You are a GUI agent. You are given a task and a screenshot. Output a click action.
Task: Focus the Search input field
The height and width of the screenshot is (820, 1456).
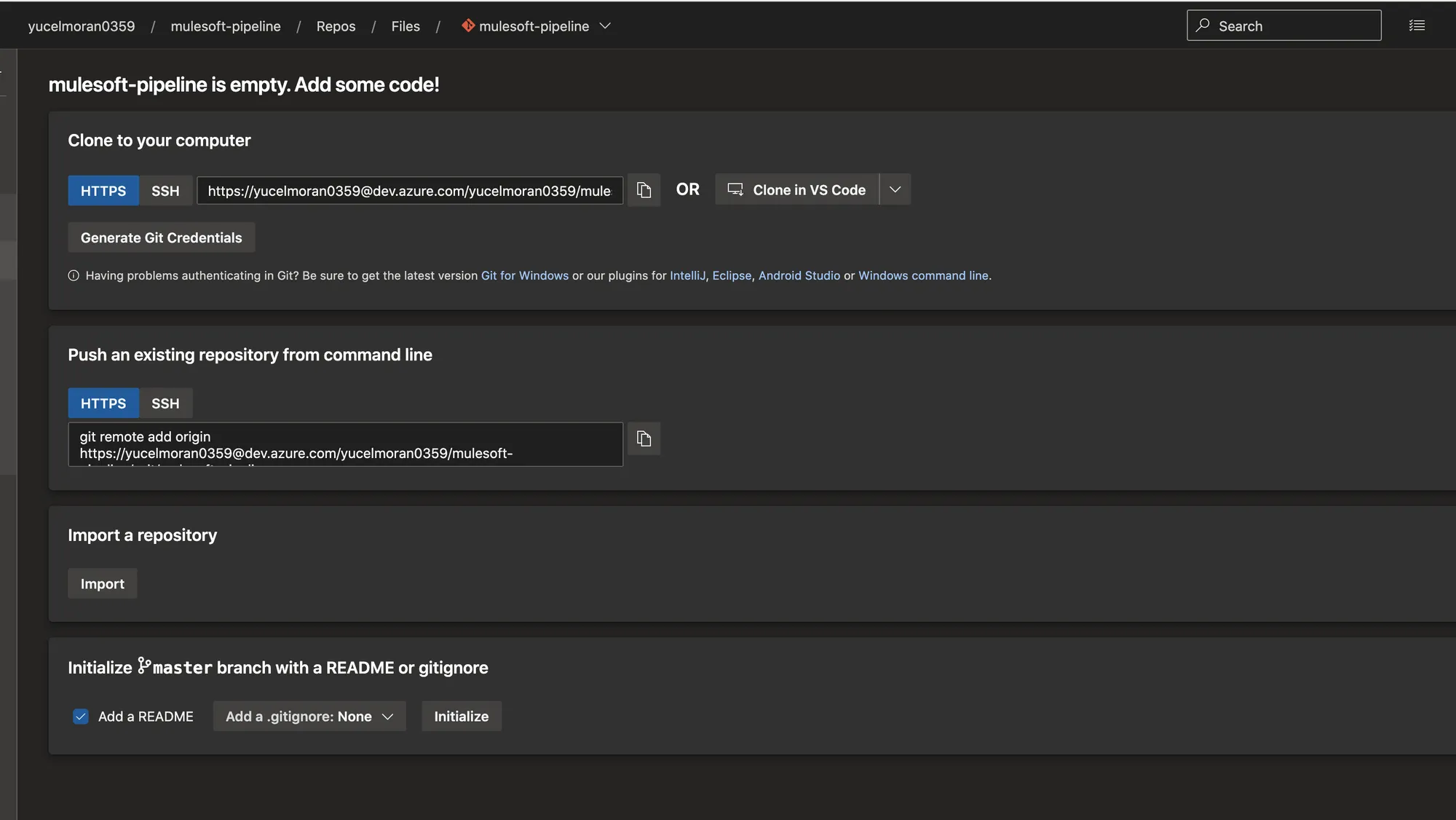click(1284, 25)
